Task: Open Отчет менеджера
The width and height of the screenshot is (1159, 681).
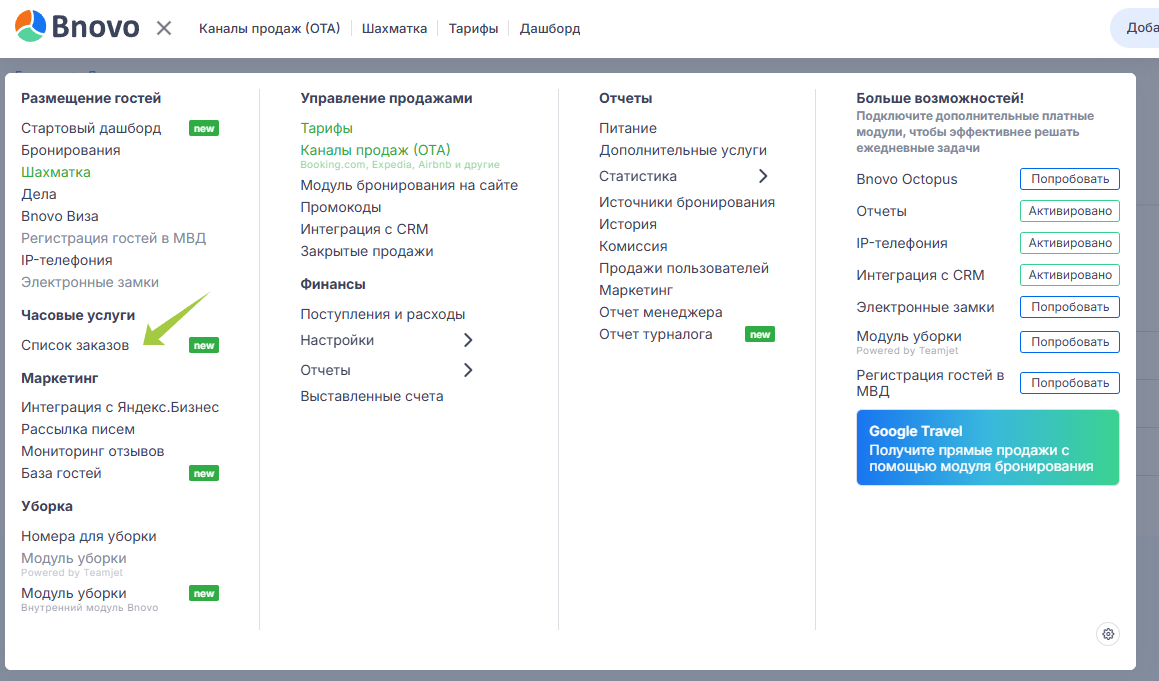Action: 660,312
